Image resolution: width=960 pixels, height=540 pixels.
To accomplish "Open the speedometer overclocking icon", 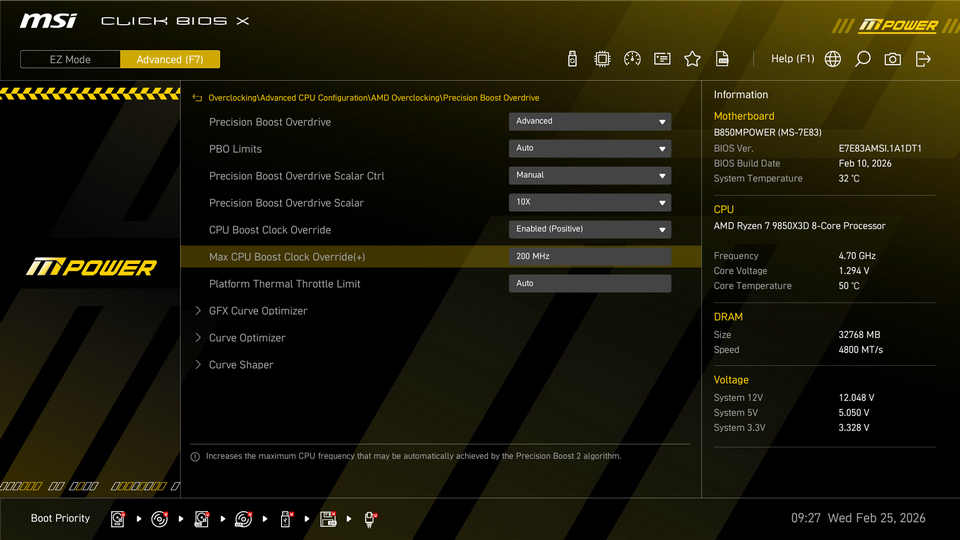I will pyautogui.click(x=632, y=59).
